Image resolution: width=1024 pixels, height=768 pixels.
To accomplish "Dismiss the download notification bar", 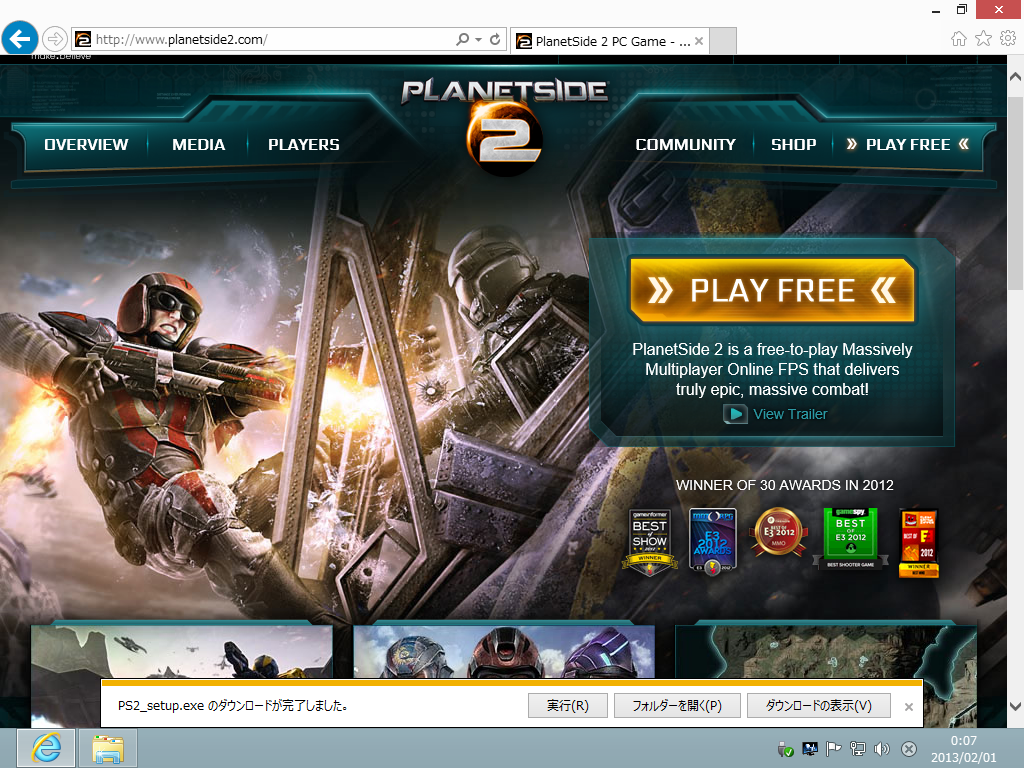I will coord(908,707).
